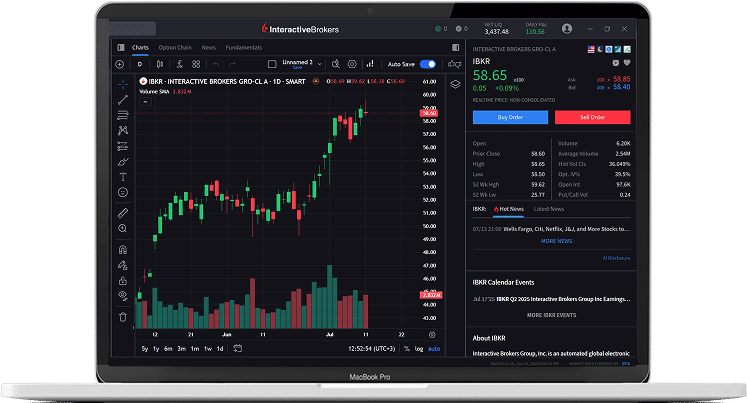Set chart range to 5y
The image size is (748, 403).
[x=145, y=349]
